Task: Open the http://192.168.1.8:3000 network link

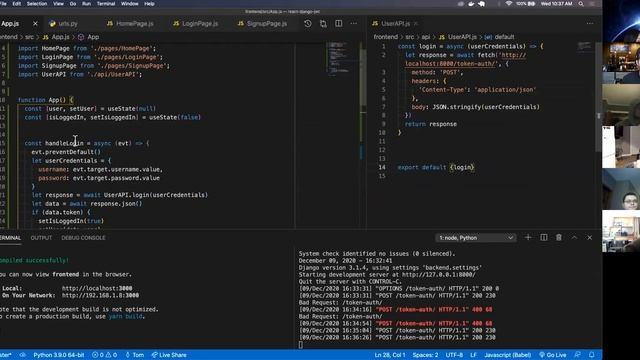Action: 100,296
